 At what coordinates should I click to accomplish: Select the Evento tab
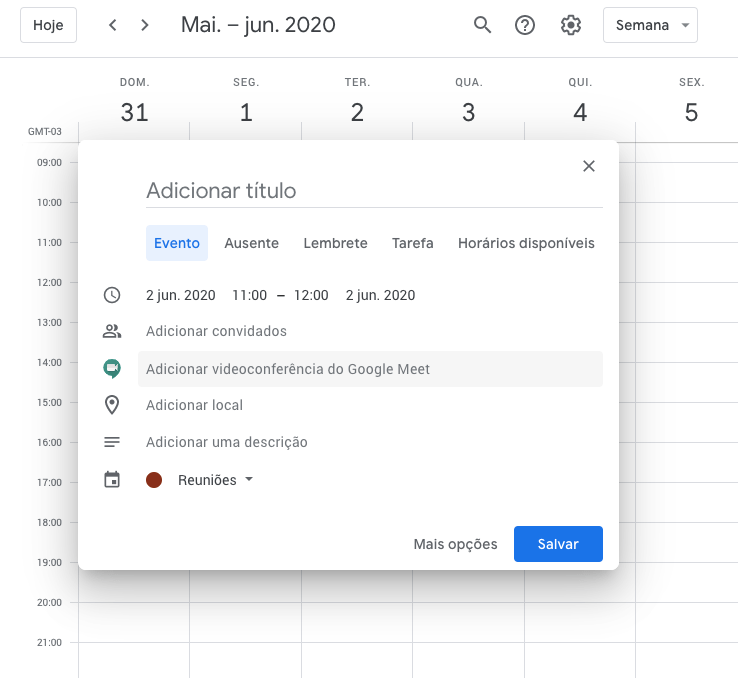click(177, 243)
